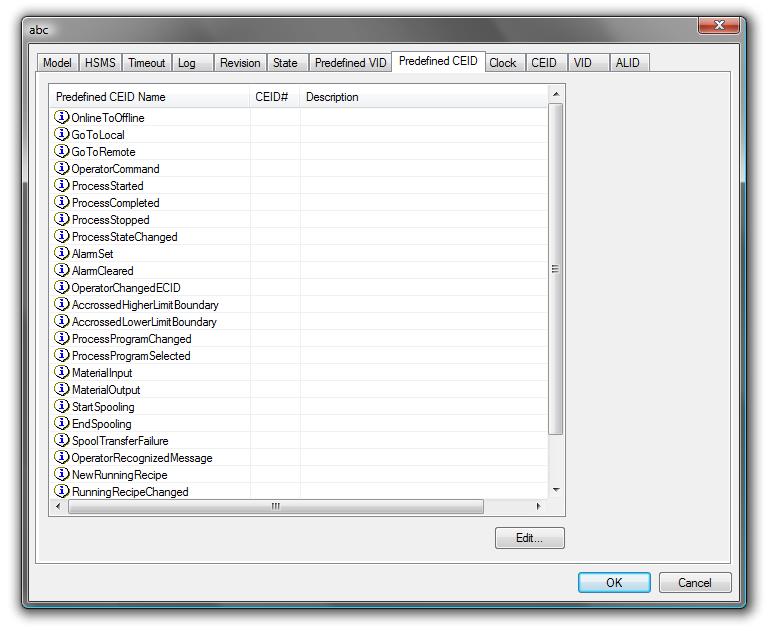Click the CEID# column header
The height and width of the screenshot is (631, 770).
coord(273,97)
